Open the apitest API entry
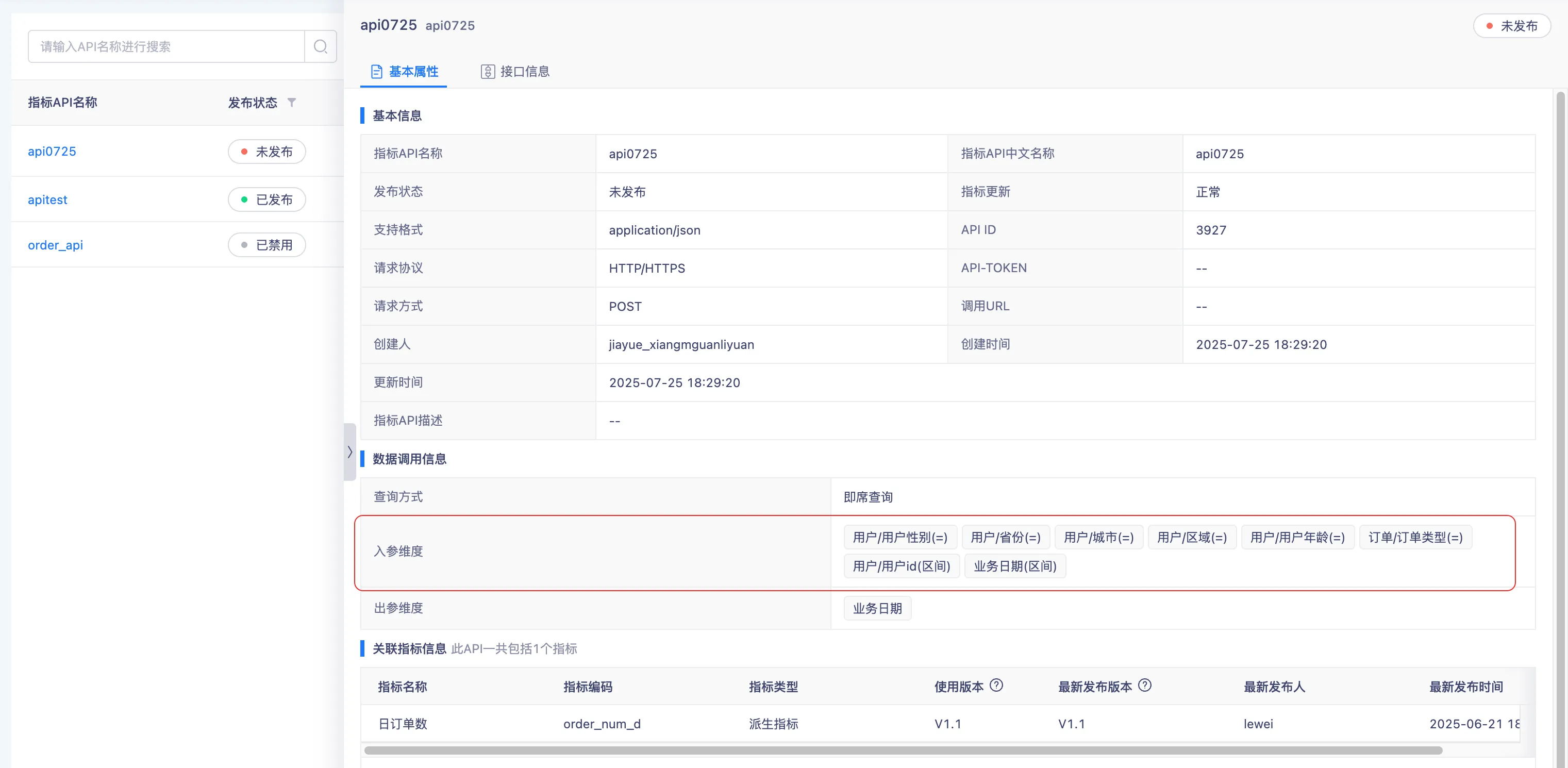 (x=47, y=199)
